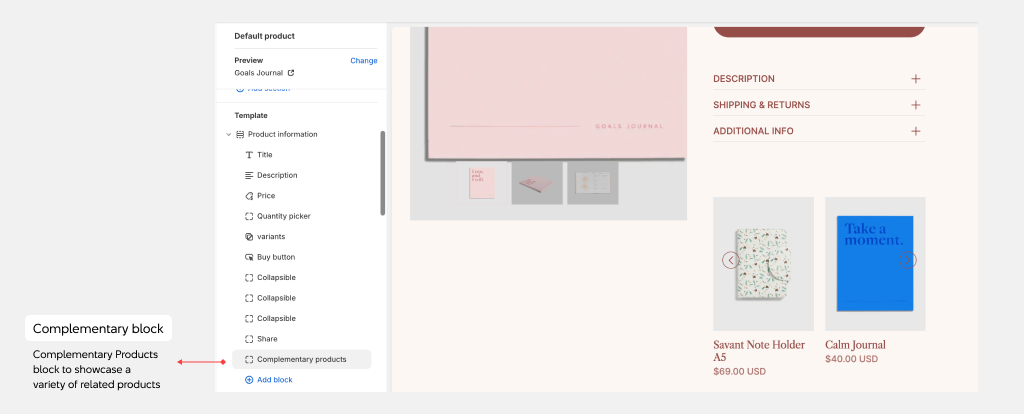Click the Change preview link
1024x414 pixels.
(363, 61)
